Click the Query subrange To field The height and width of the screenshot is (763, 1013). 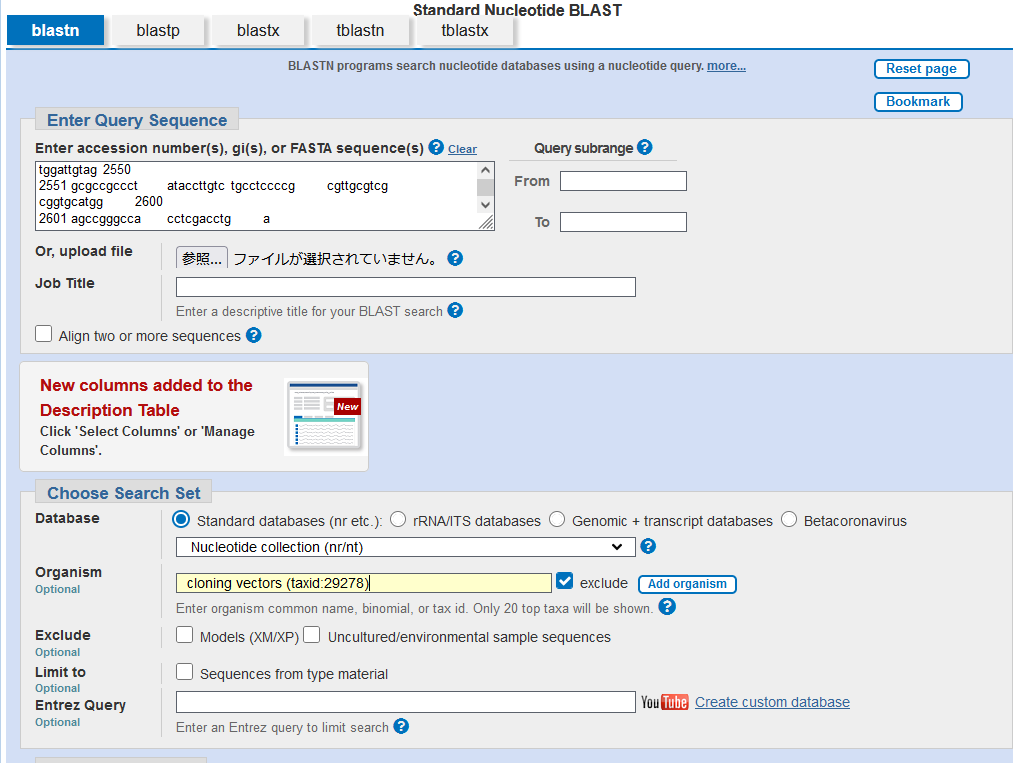click(x=623, y=222)
